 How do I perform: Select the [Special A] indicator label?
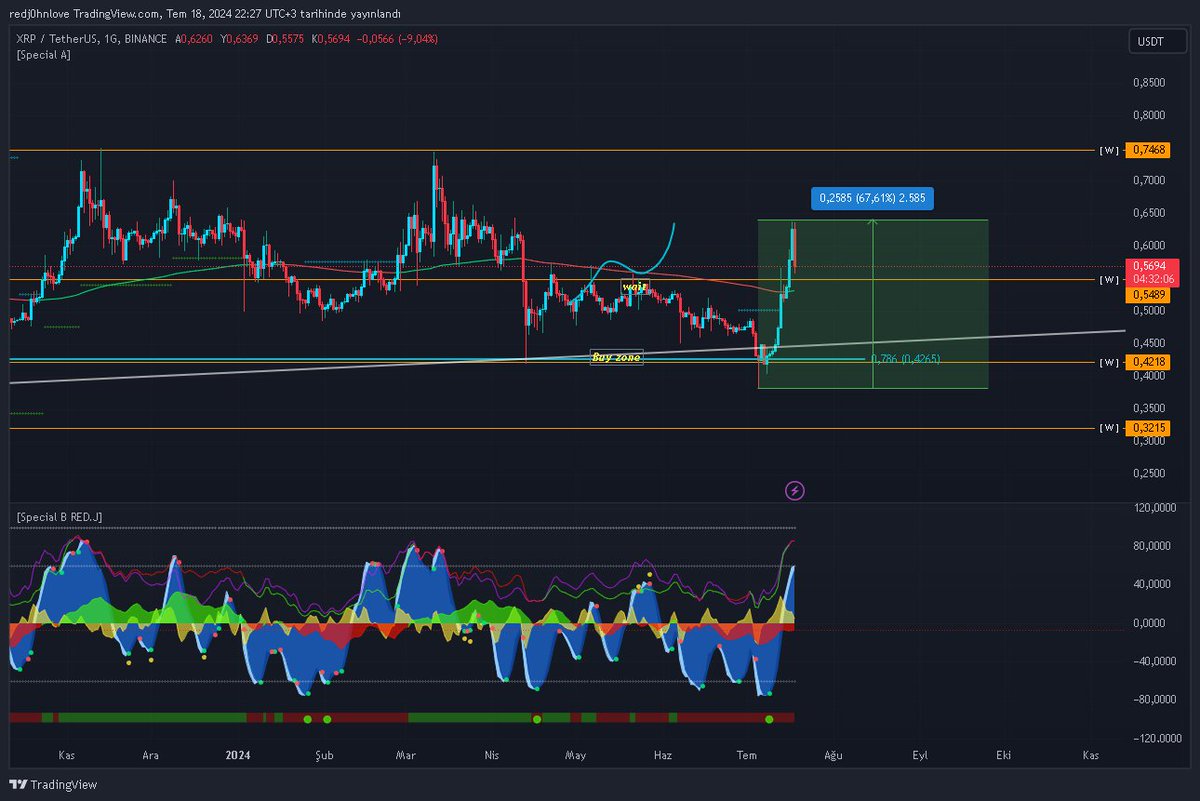click(x=43, y=55)
